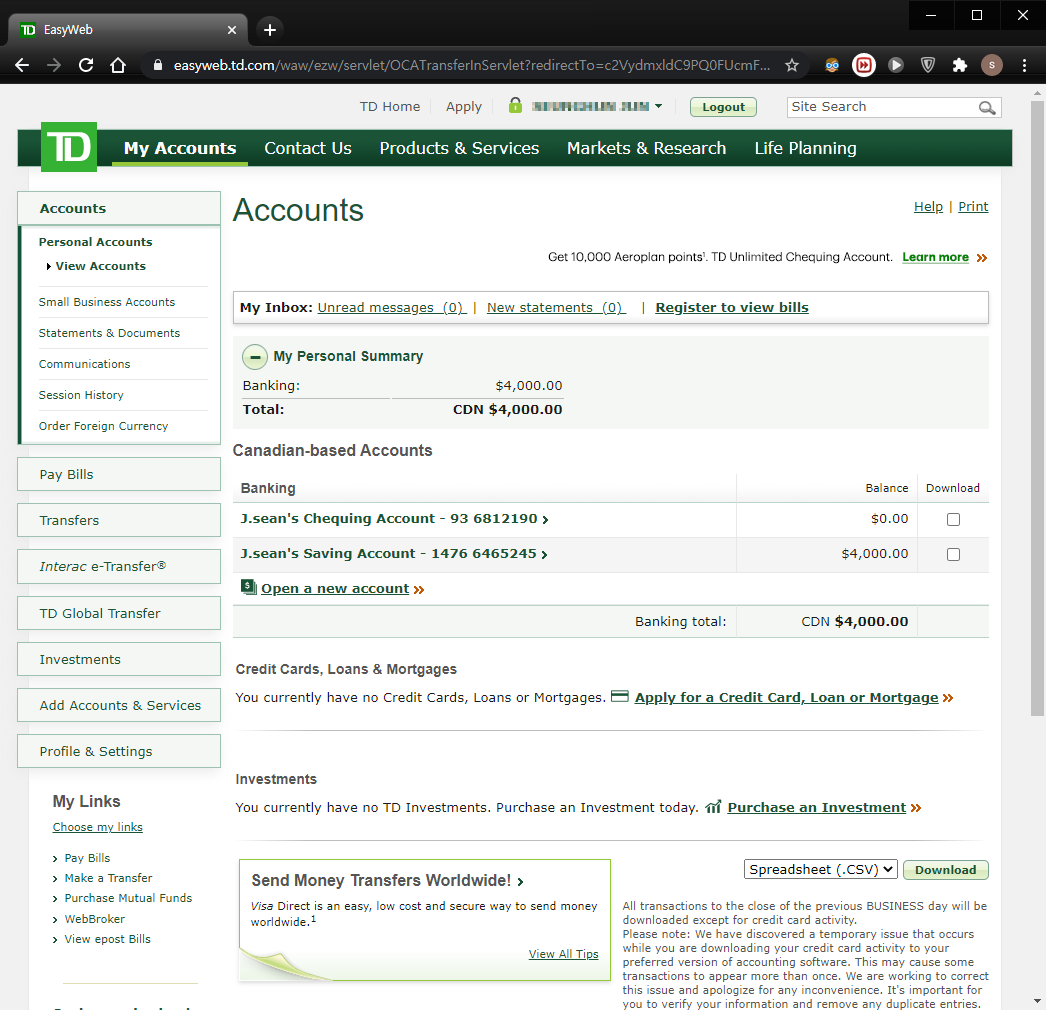Click Apply top link
Screen dimensions: 1046x1010
tap(464, 107)
